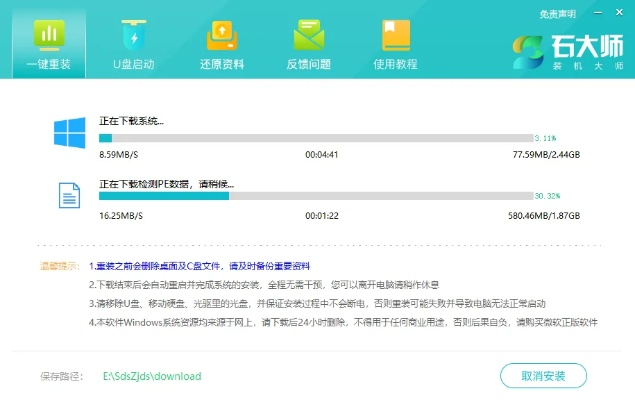Close the 石大师 window
Viewport: 635px width, 400px height.
(x=619, y=13)
